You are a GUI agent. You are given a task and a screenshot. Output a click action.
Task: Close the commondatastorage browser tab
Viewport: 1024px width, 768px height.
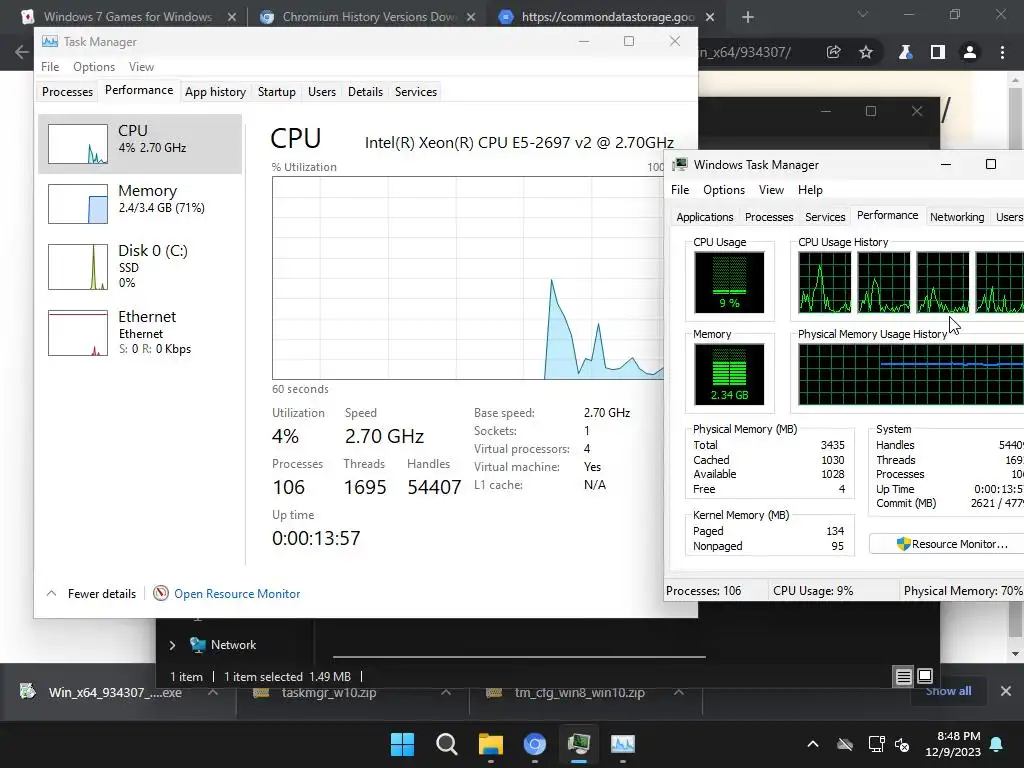pos(710,17)
